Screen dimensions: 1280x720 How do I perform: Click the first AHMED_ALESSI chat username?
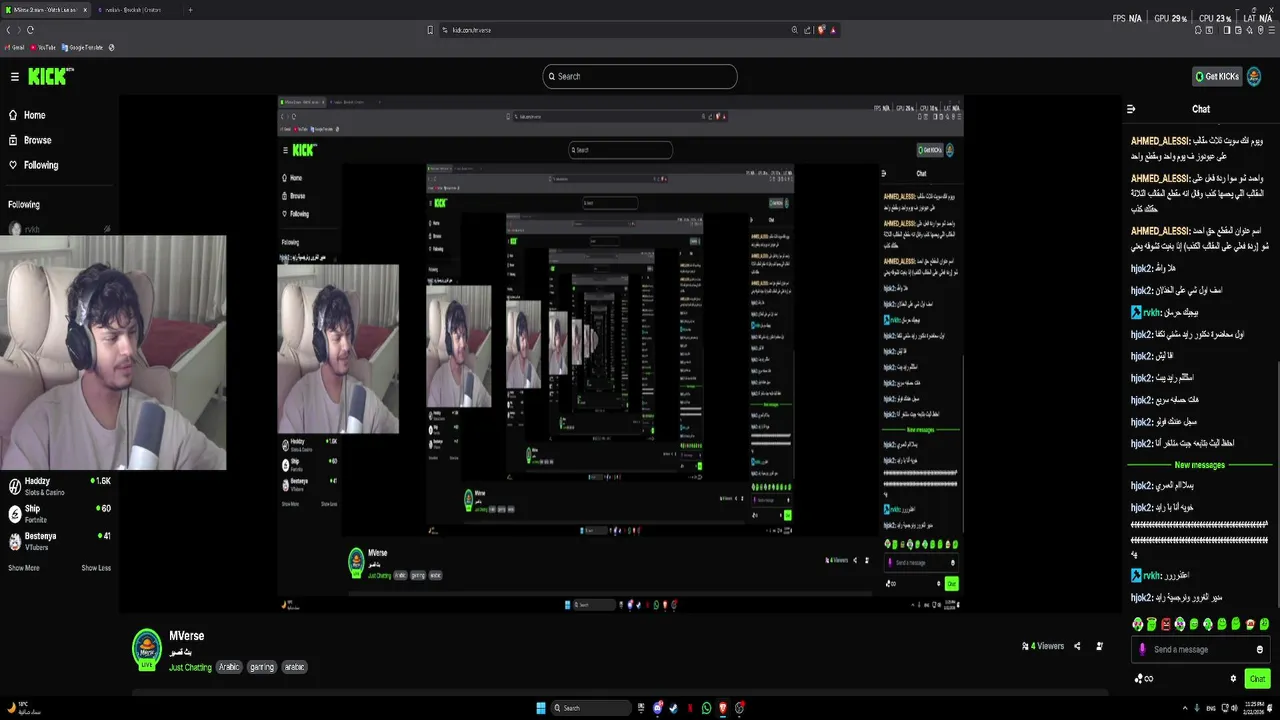pyautogui.click(x=1160, y=141)
